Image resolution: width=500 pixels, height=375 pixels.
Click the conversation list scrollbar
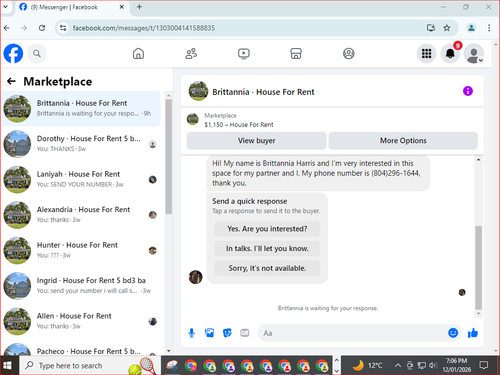pos(169,157)
